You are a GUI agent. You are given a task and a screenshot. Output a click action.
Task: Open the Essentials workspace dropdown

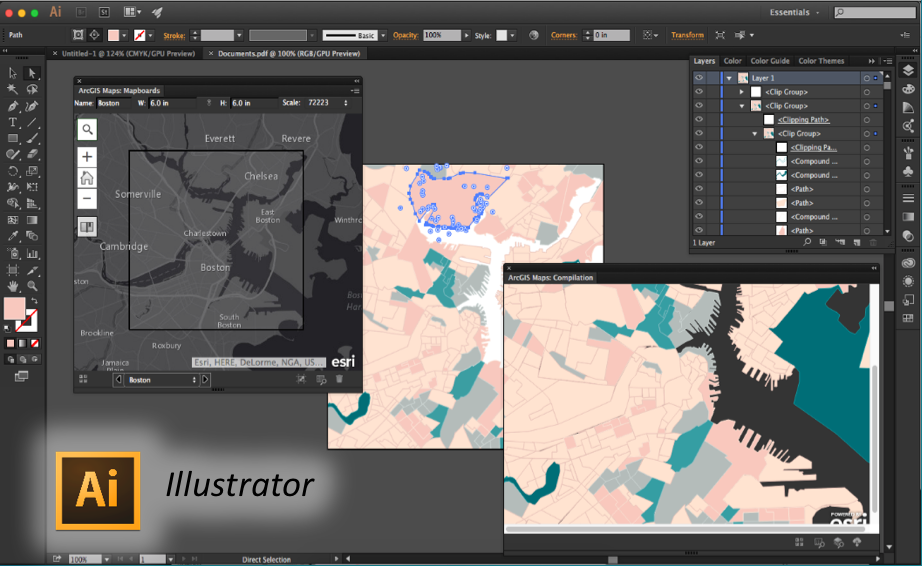795,12
